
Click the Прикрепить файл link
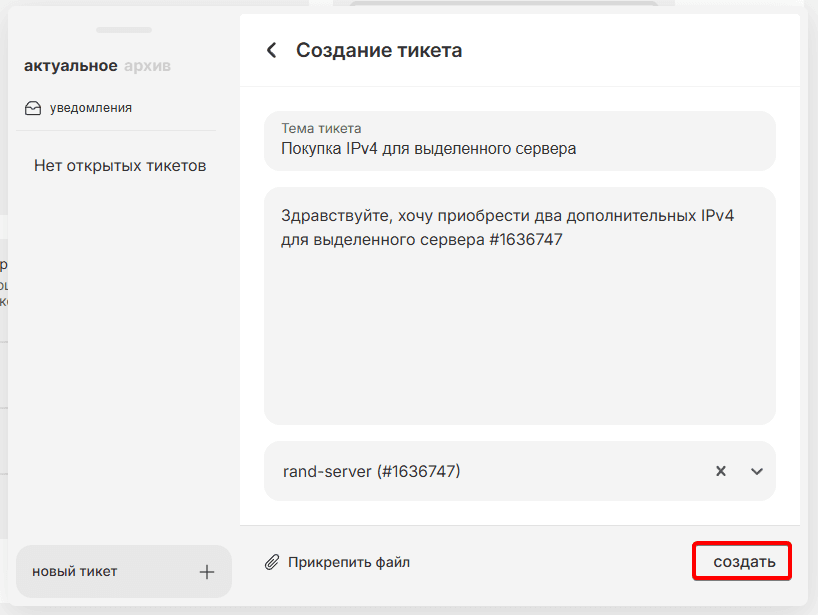(349, 562)
